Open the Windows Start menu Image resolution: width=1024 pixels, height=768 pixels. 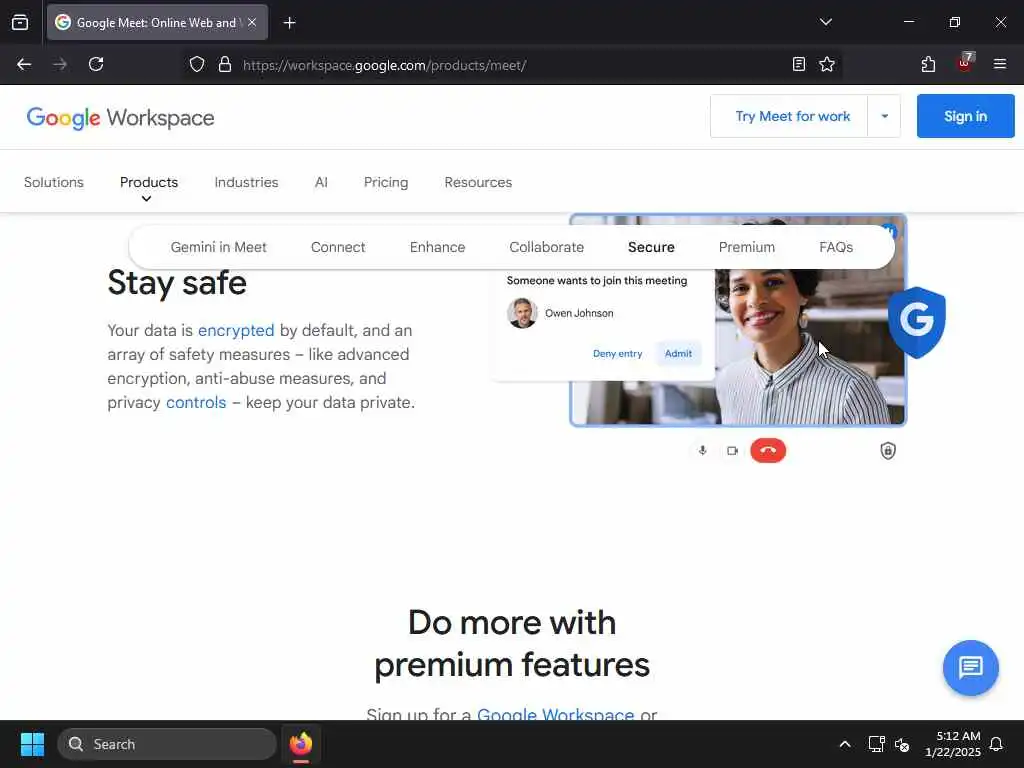(32, 744)
